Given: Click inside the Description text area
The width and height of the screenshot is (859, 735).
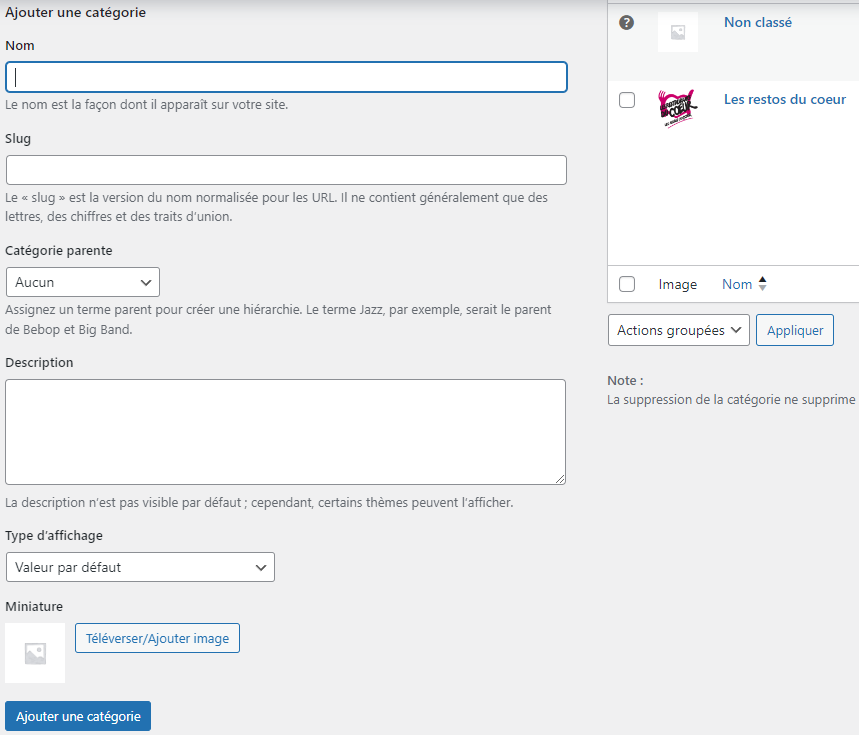Looking at the screenshot, I should point(285,431).
